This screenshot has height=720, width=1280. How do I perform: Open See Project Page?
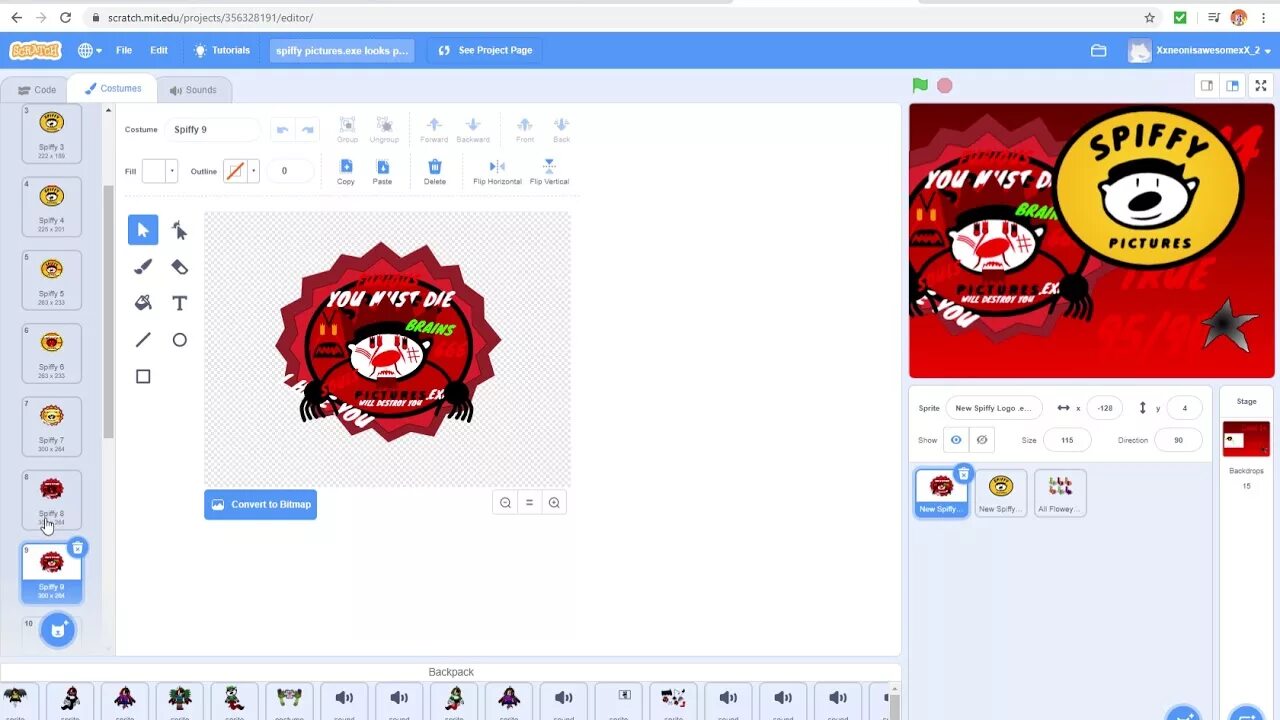point(484,50)
